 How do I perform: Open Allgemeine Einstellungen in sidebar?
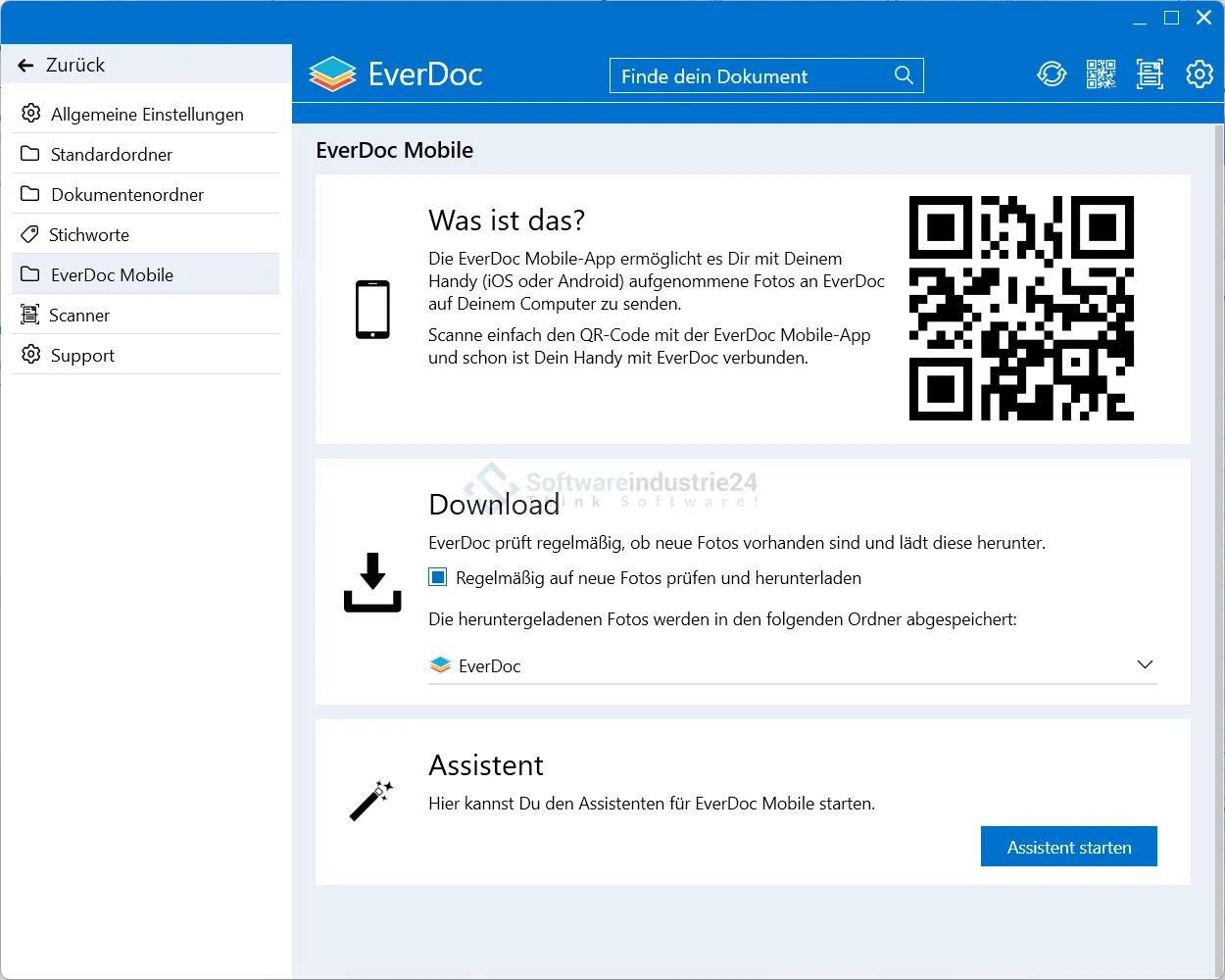146,114
